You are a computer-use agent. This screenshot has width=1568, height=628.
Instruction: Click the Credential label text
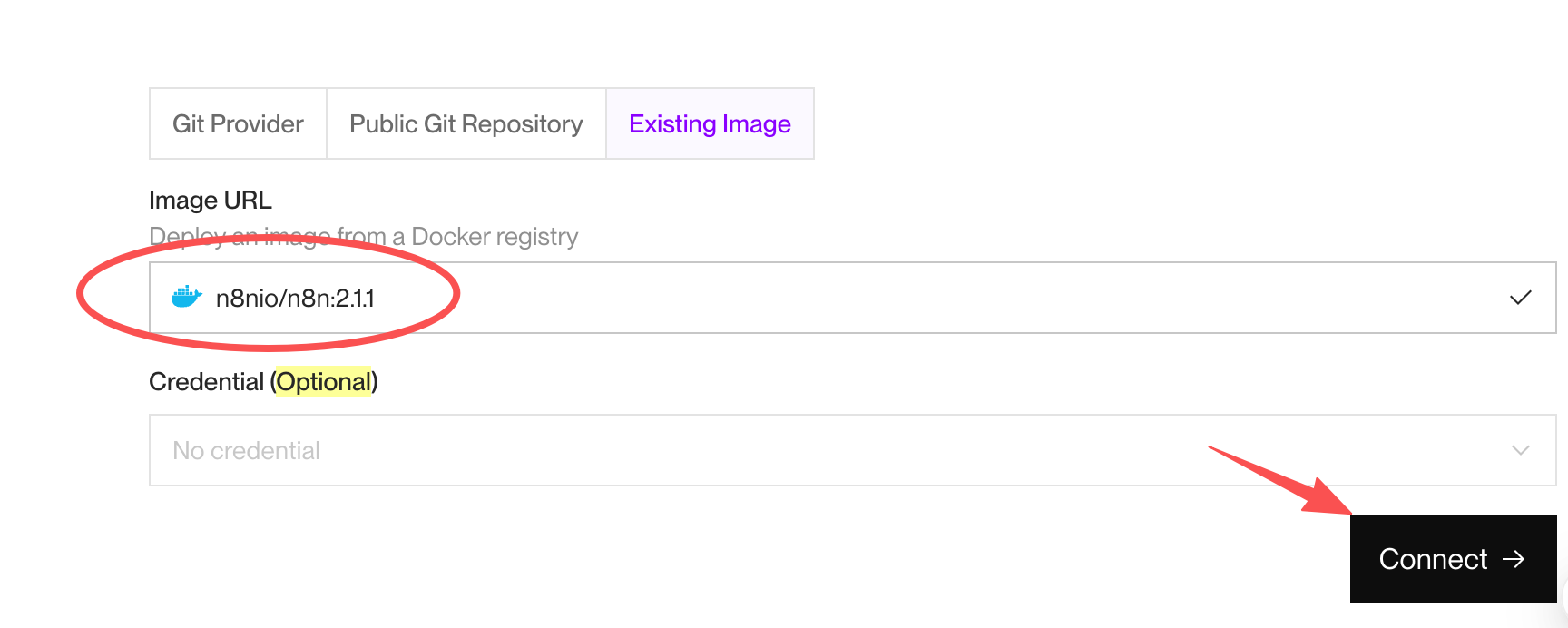tap(207, 382)
